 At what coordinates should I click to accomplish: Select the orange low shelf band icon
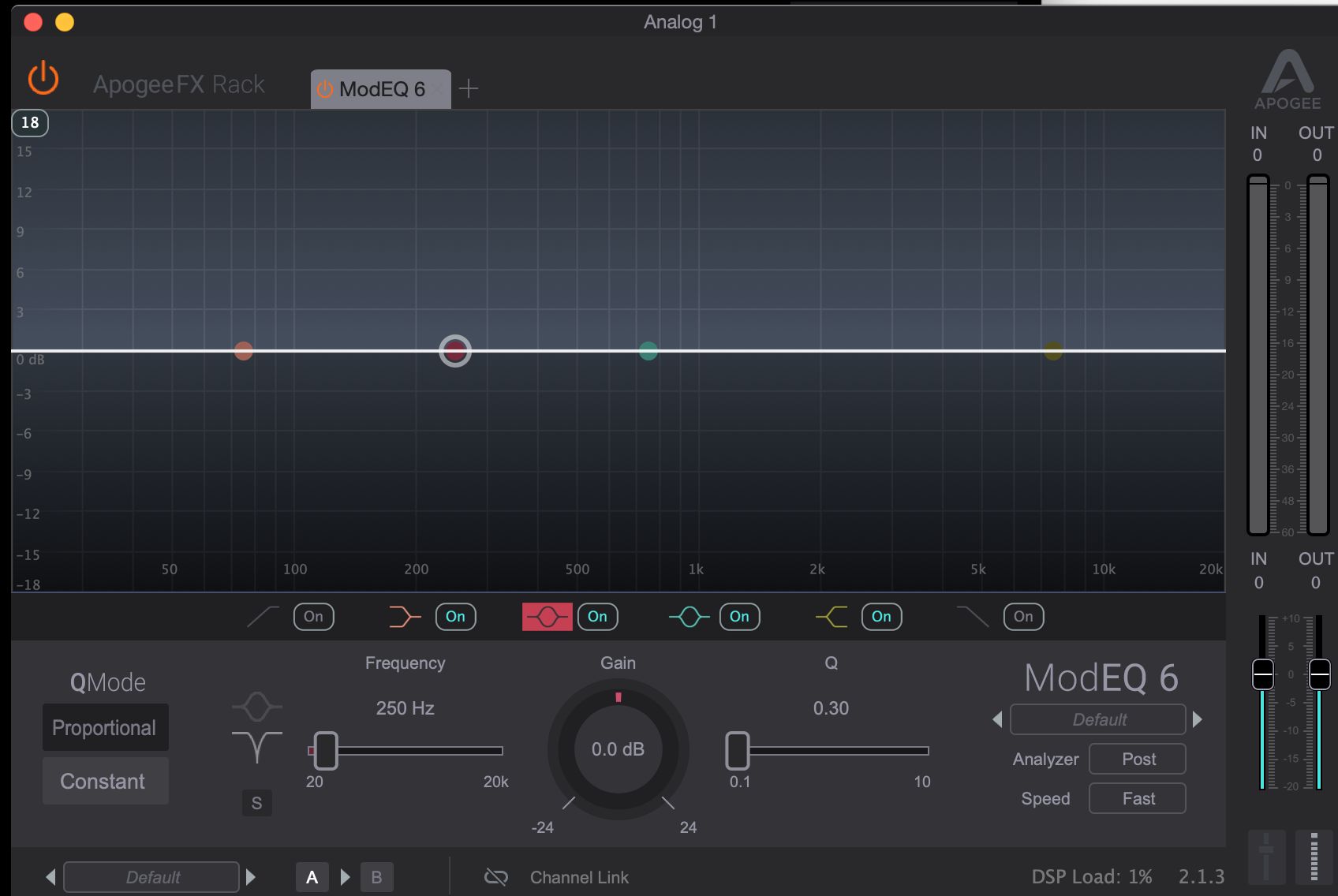point(405,617)
